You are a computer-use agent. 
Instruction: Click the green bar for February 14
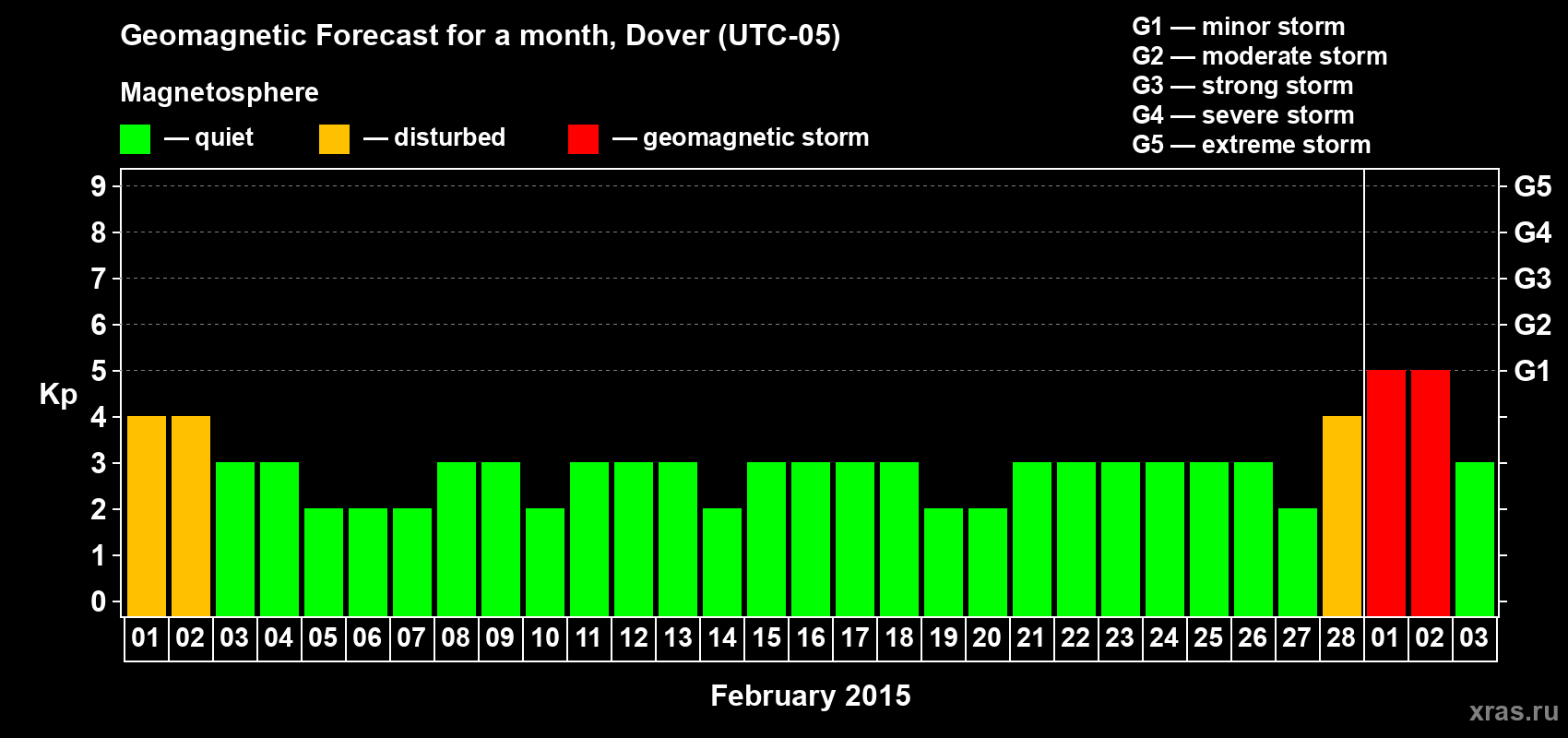(x=722, y=563)
